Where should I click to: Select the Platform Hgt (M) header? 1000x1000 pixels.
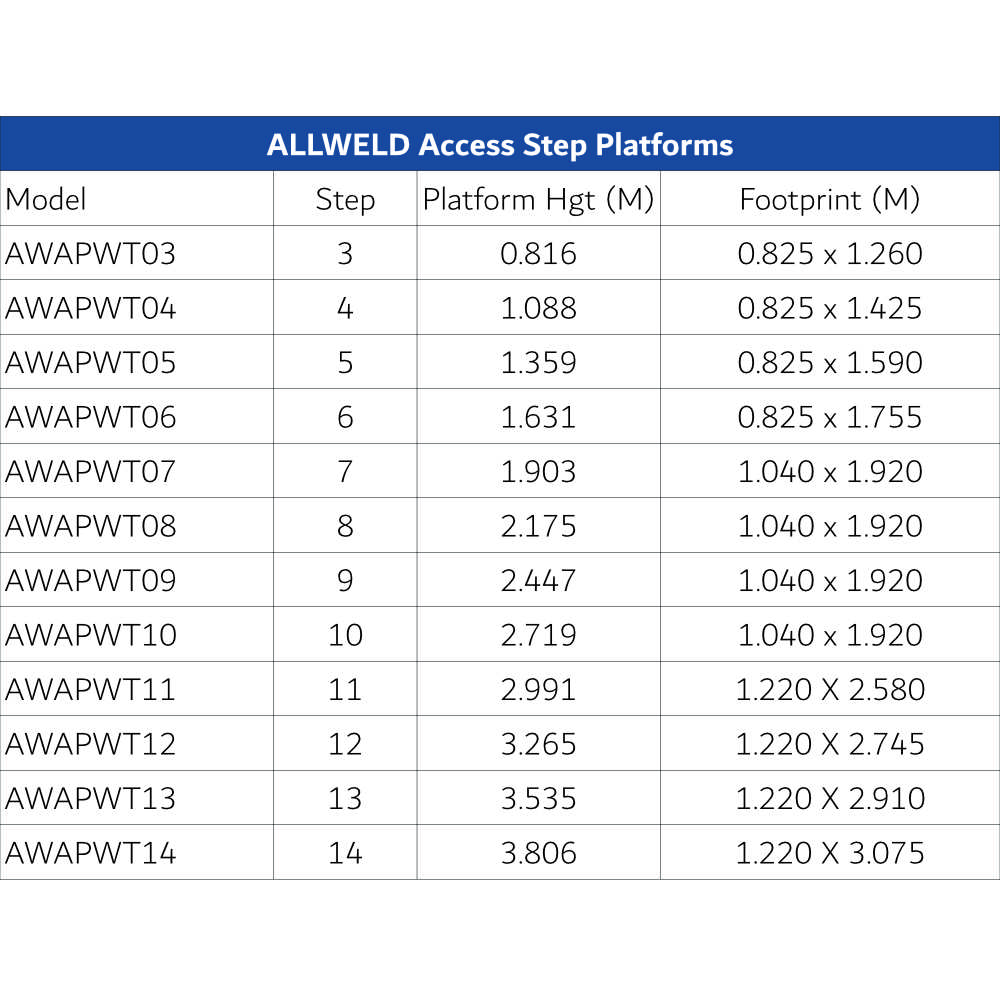point(538,199)
